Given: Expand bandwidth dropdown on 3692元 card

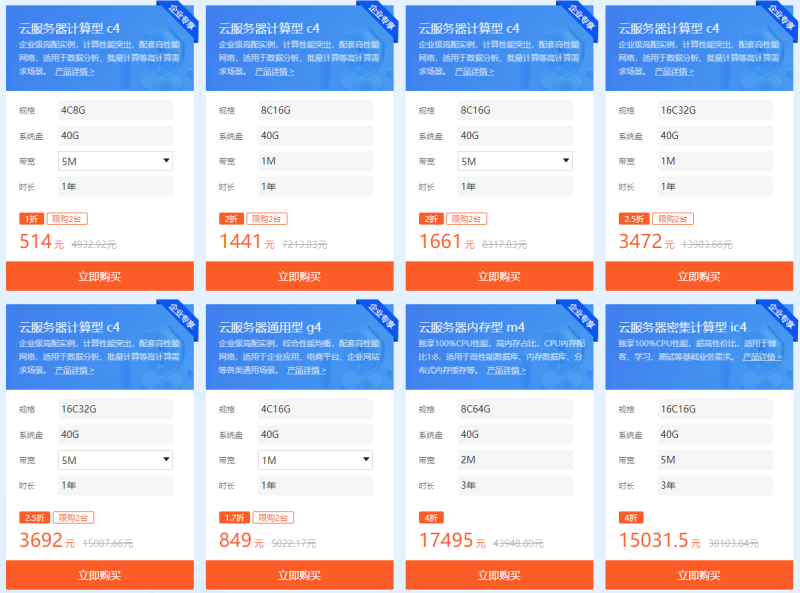Looking at the screenshot, I should [115, 460].
